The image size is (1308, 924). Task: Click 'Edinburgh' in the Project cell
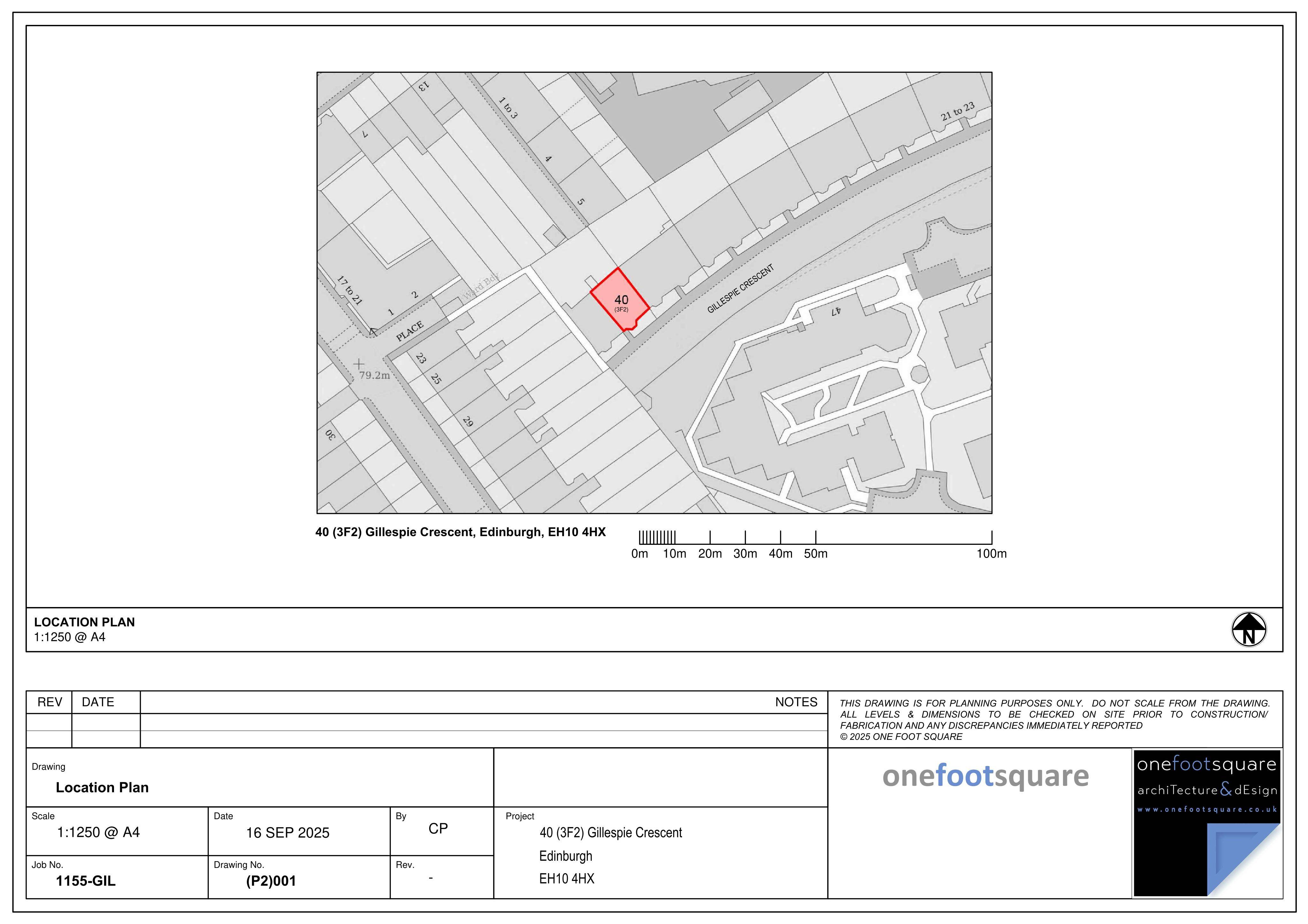566,856
